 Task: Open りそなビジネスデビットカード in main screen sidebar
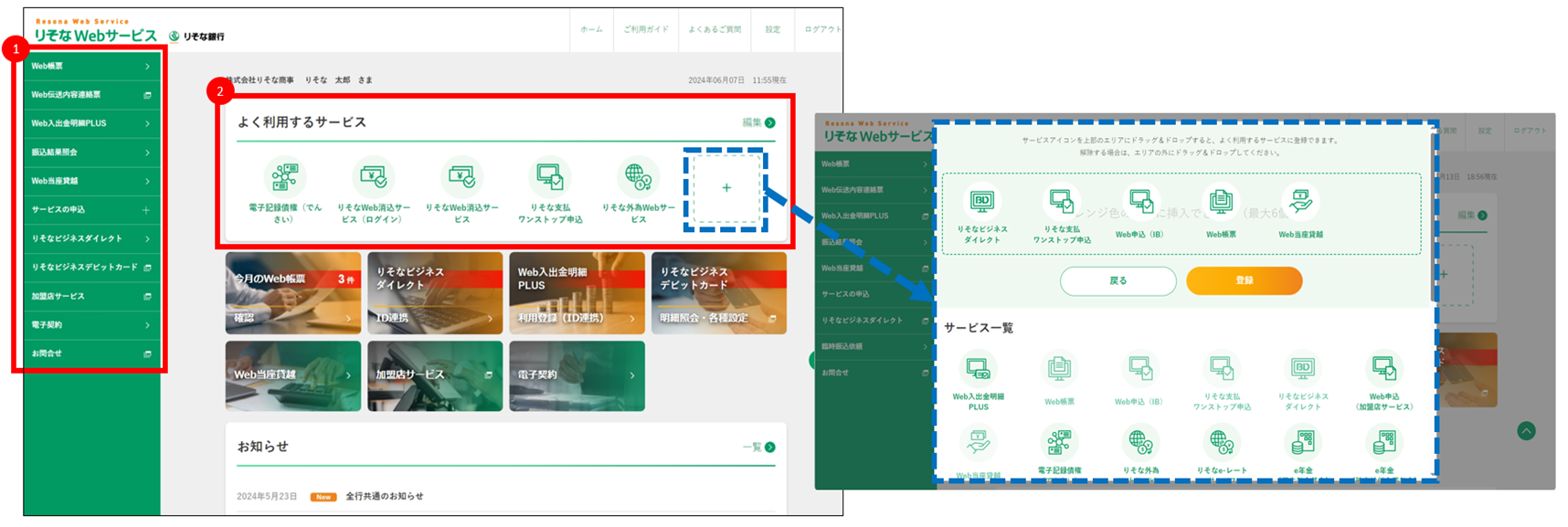point(91,268)
